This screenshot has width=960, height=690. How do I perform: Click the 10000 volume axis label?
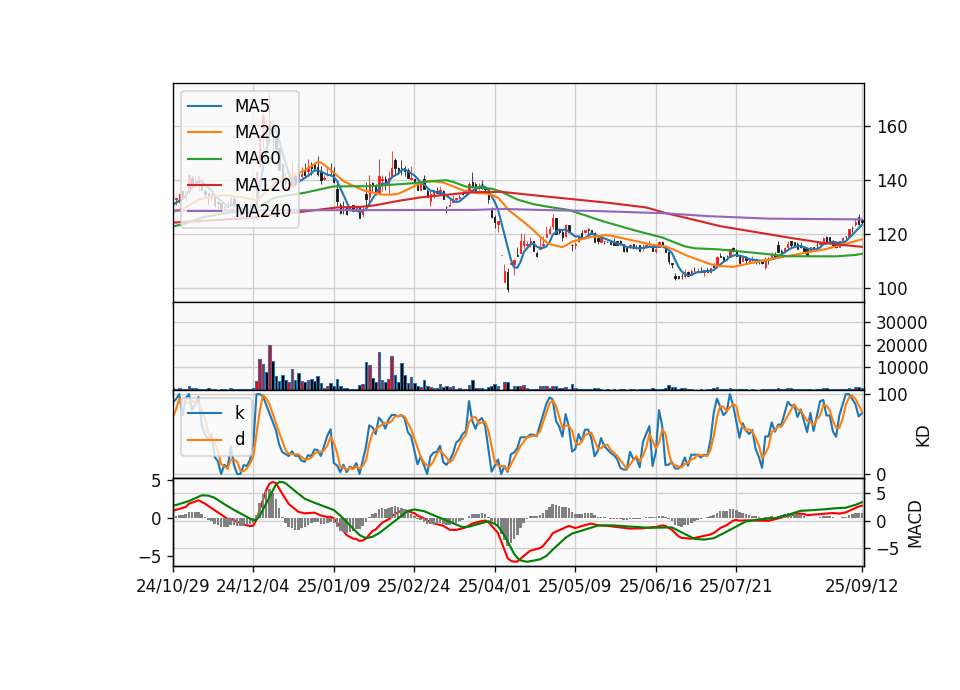(901, 368)
